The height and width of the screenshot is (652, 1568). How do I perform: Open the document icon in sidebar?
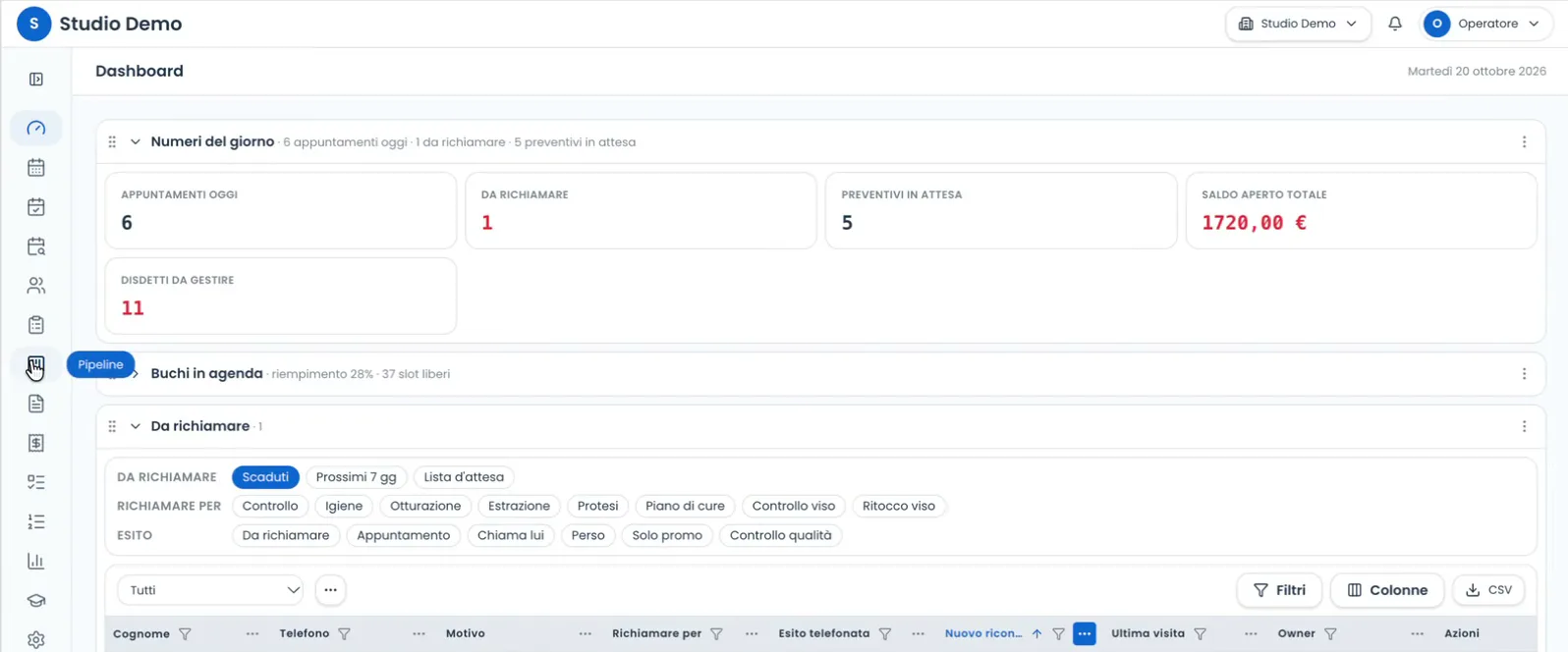click(36, 404)
